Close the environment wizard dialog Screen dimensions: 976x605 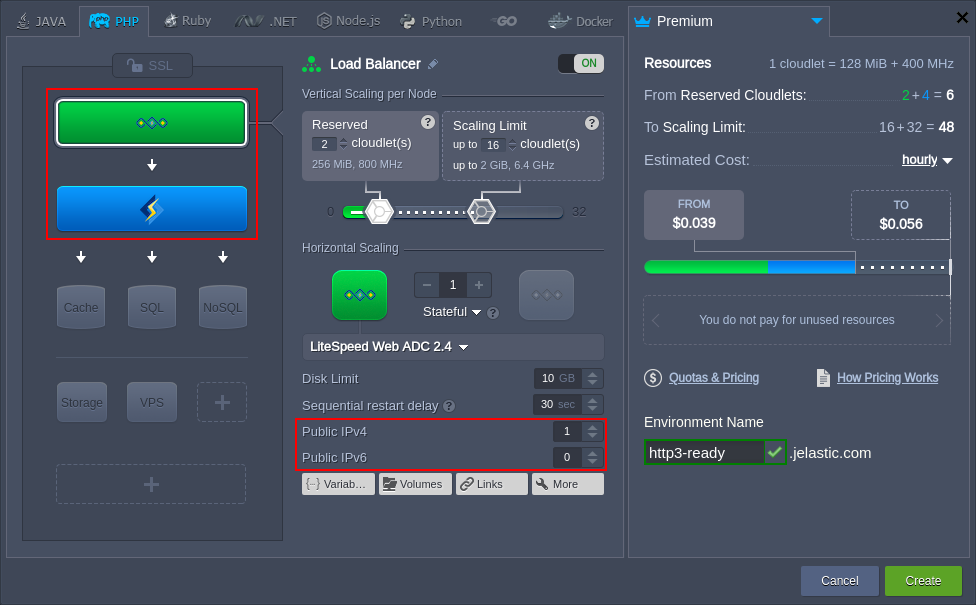(962, 17)
